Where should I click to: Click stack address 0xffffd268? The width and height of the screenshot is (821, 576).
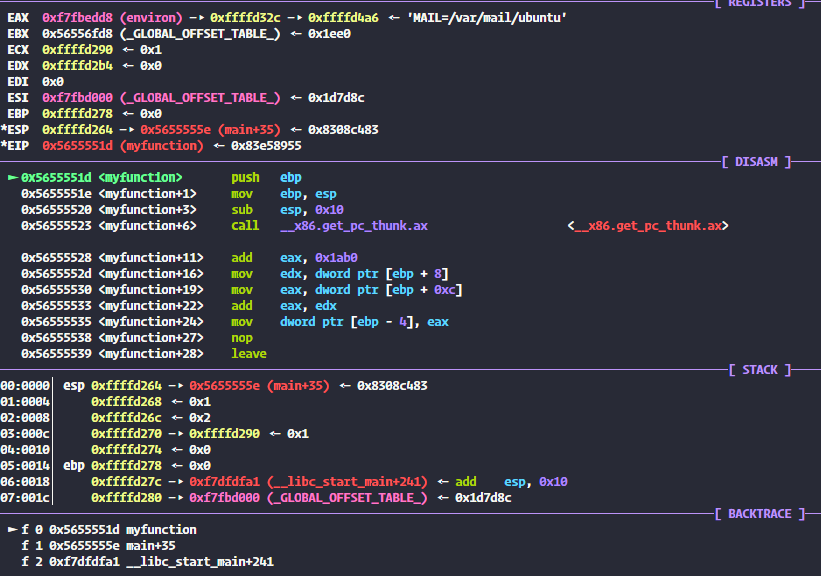(126, 402)
